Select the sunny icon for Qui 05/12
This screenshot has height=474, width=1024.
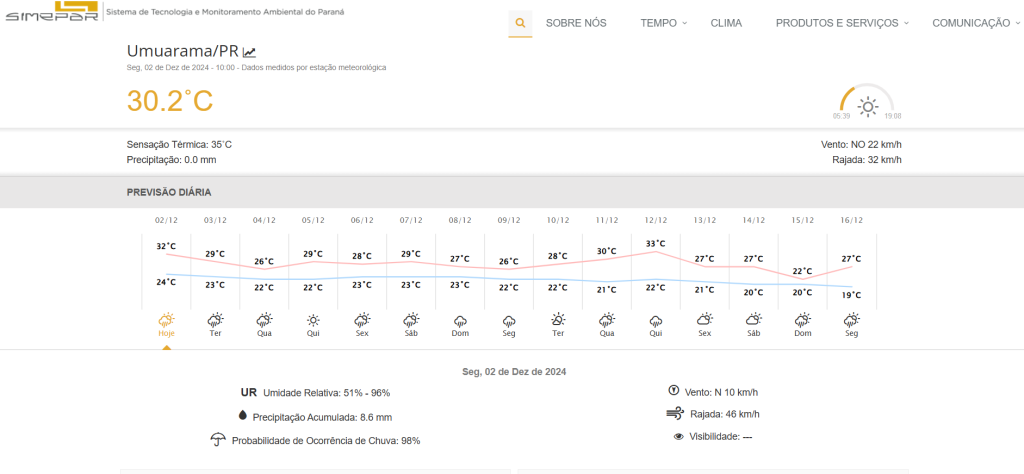(313, 321)
